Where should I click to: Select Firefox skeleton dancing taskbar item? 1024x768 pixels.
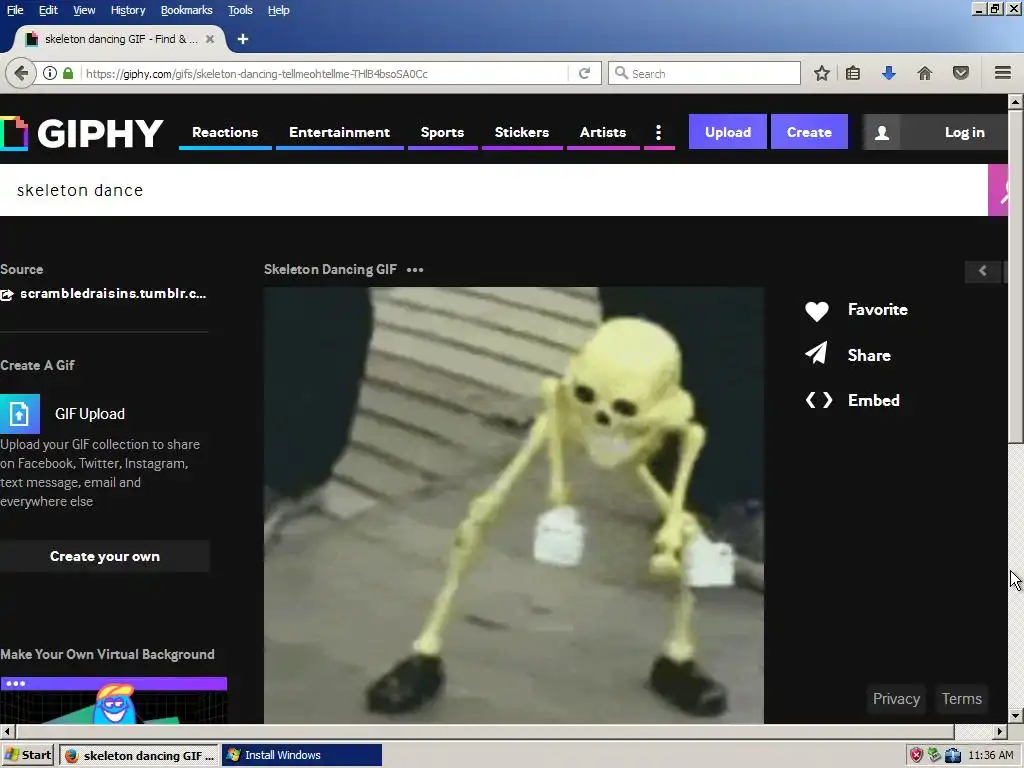tap(140, 755)
